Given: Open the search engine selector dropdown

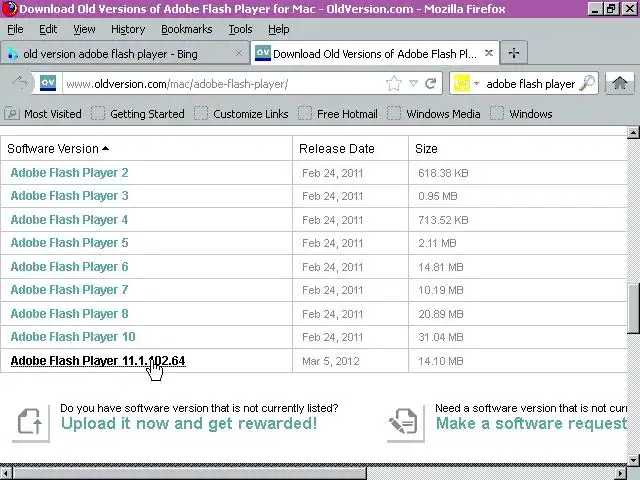Looking at the screenshot, I should click(x=476, y=84).
